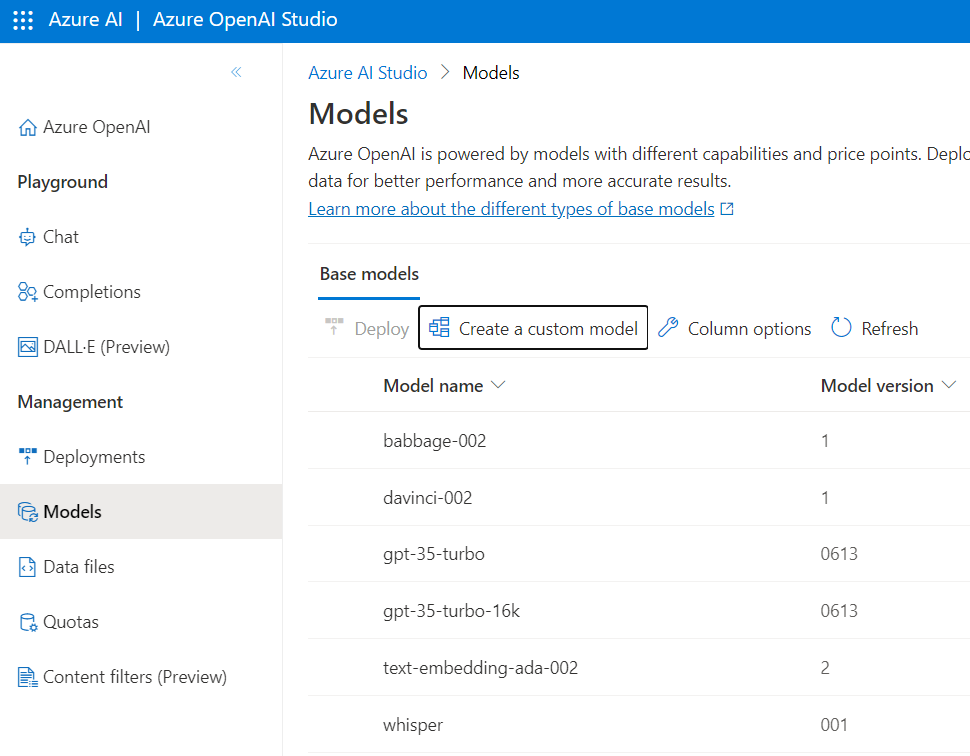Click Models breadcrumb text

[491, 73]
